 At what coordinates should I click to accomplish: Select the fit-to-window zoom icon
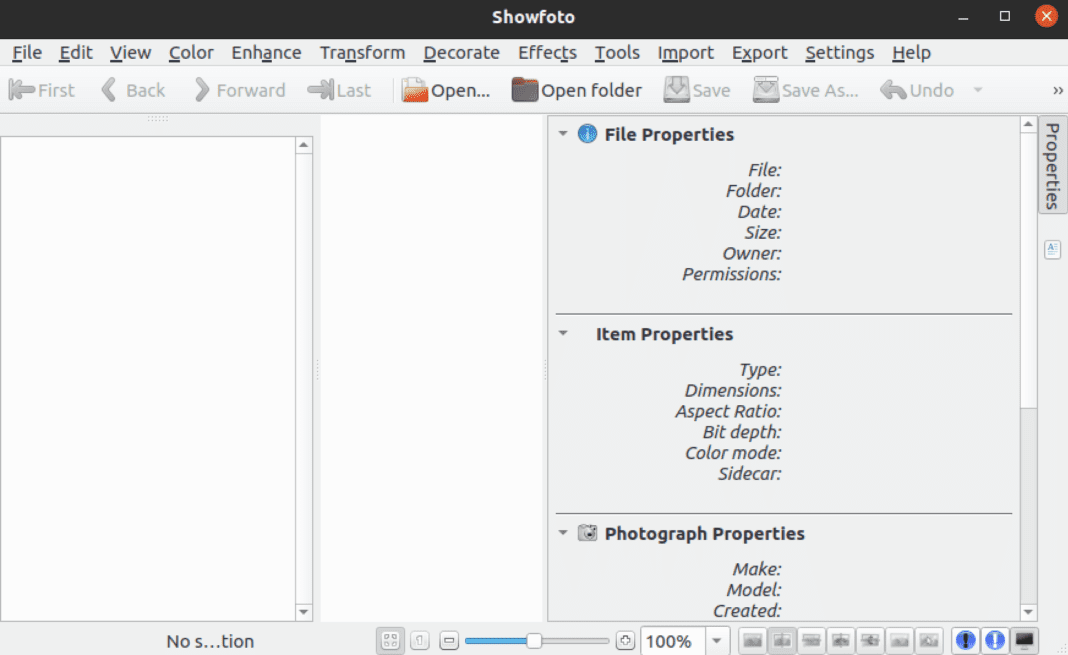(x=390, y=640)
